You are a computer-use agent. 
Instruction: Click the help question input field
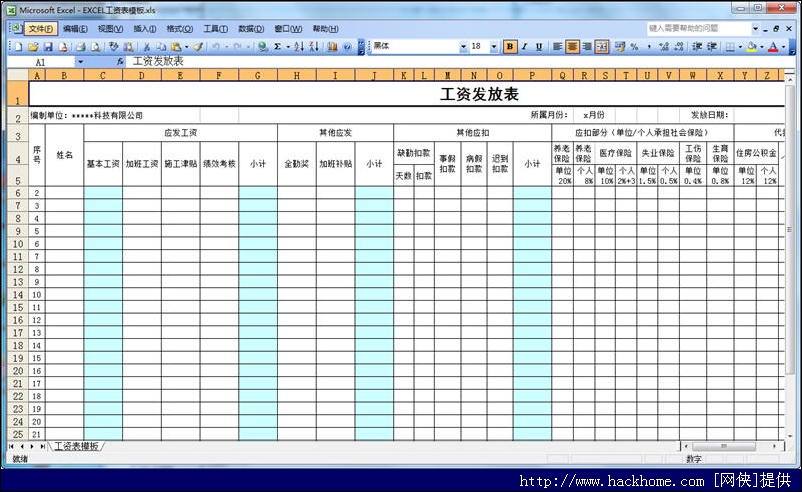(699, 29)
